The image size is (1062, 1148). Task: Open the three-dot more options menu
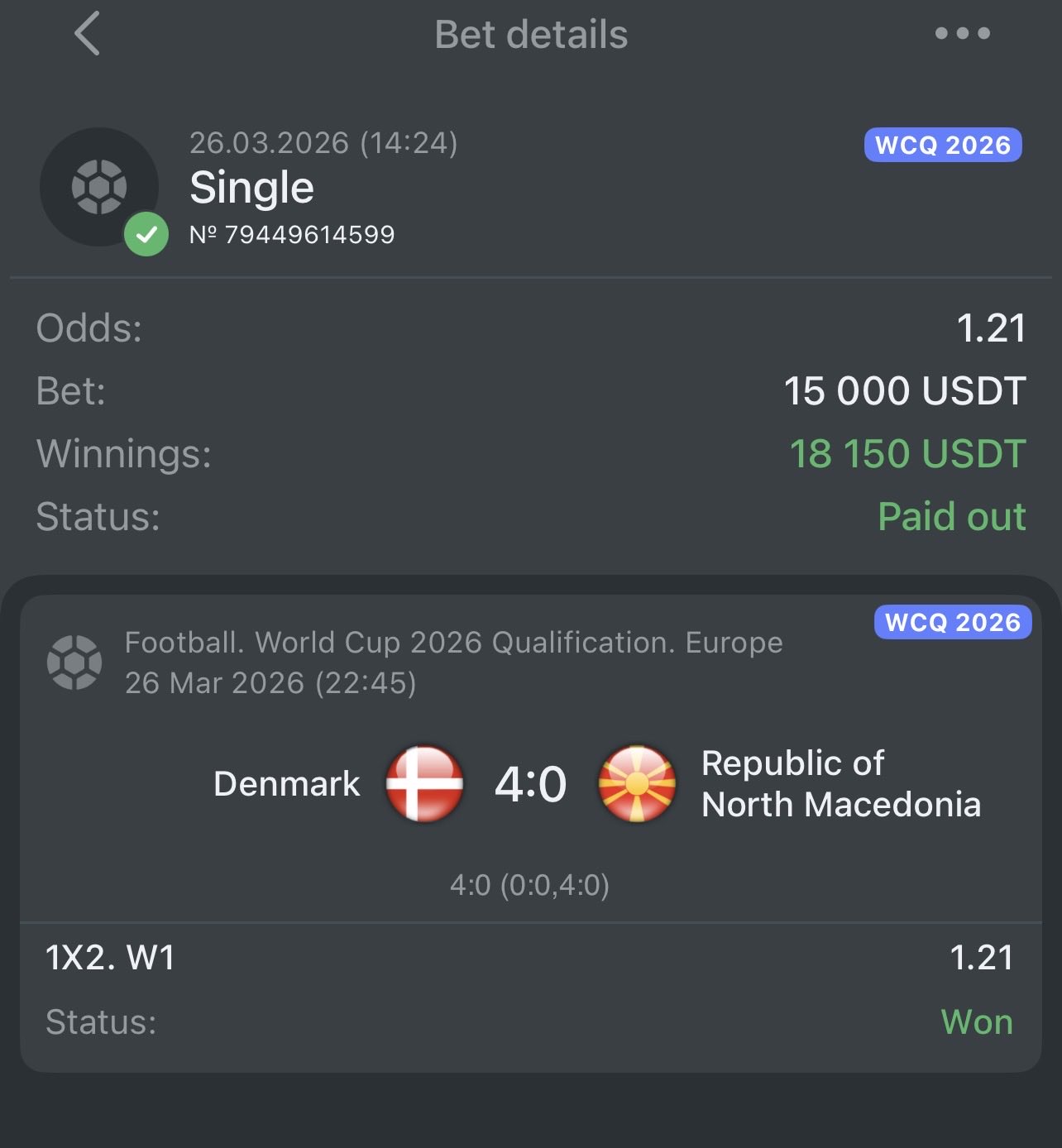pos(962,34)
